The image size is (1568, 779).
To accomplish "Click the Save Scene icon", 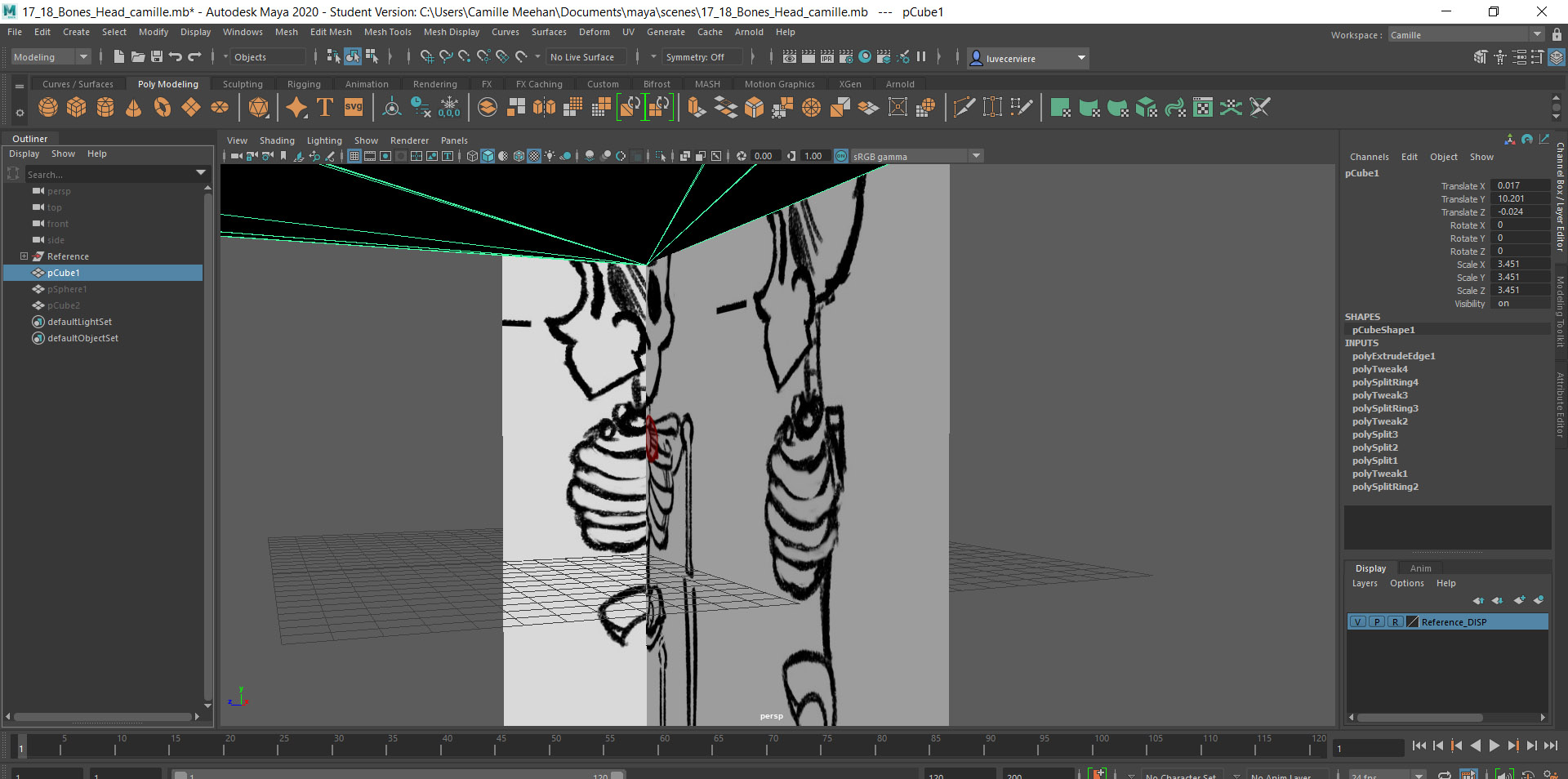I will pyautogui.click(x=157, y=56).
